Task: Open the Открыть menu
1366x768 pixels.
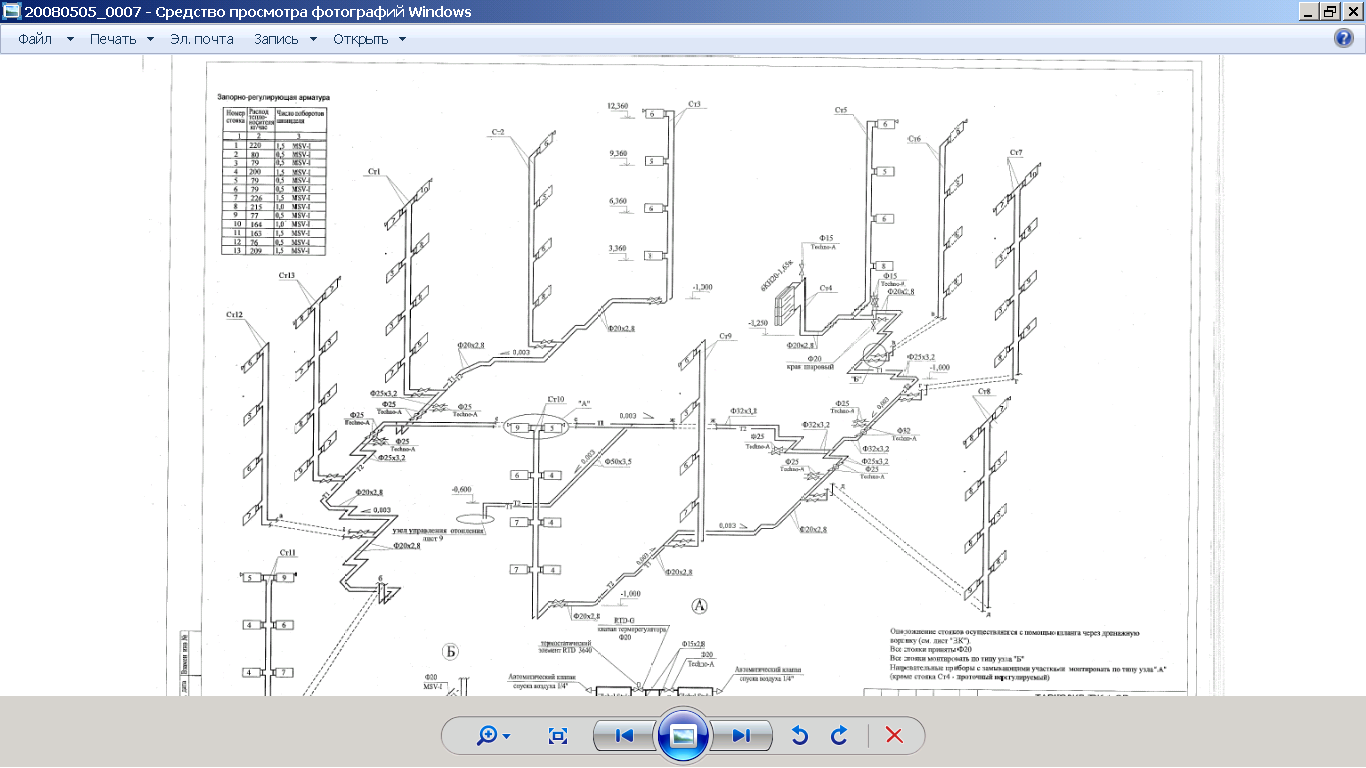Action: click(x=361, y=39)
